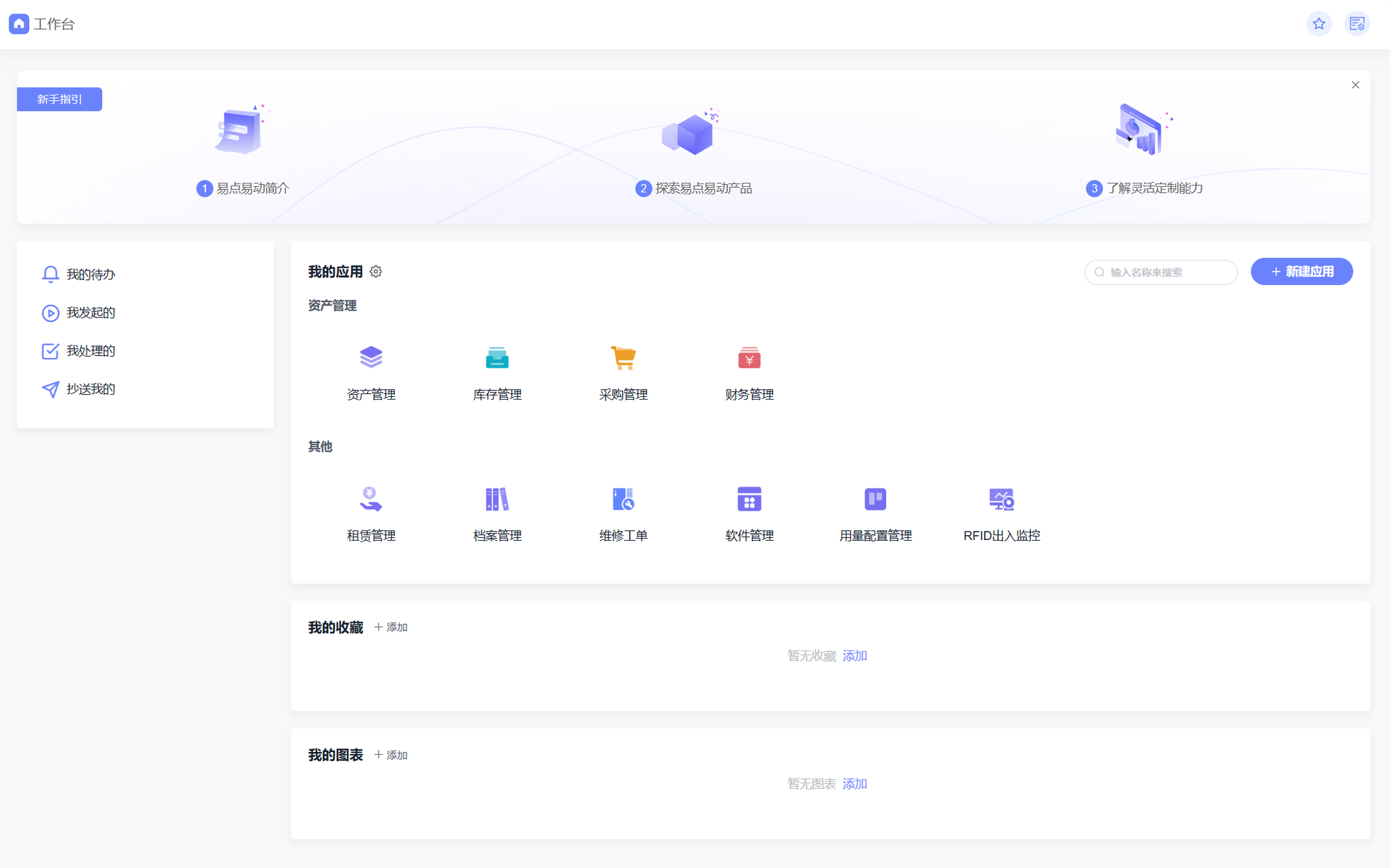Open the 软件管理 app icon

pos(749,499)
